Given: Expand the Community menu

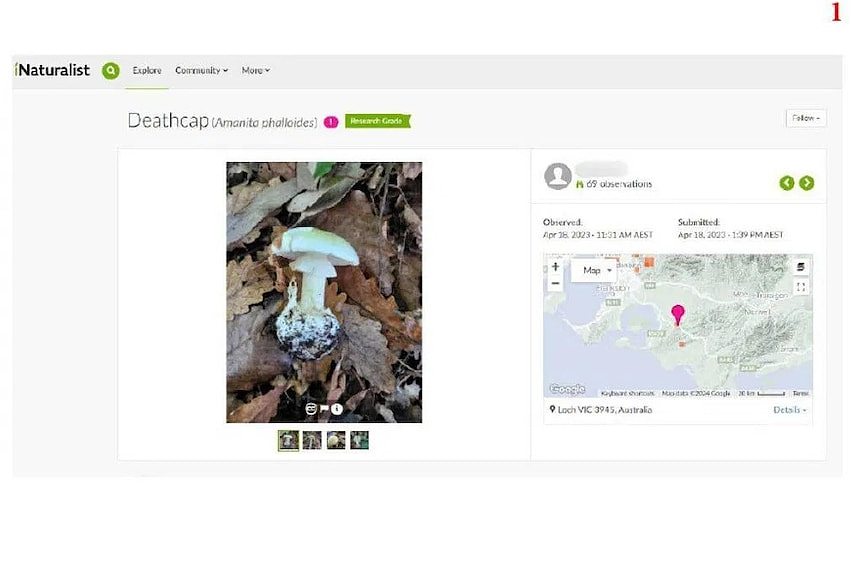Looking at the screenshot, I should 201,70.
